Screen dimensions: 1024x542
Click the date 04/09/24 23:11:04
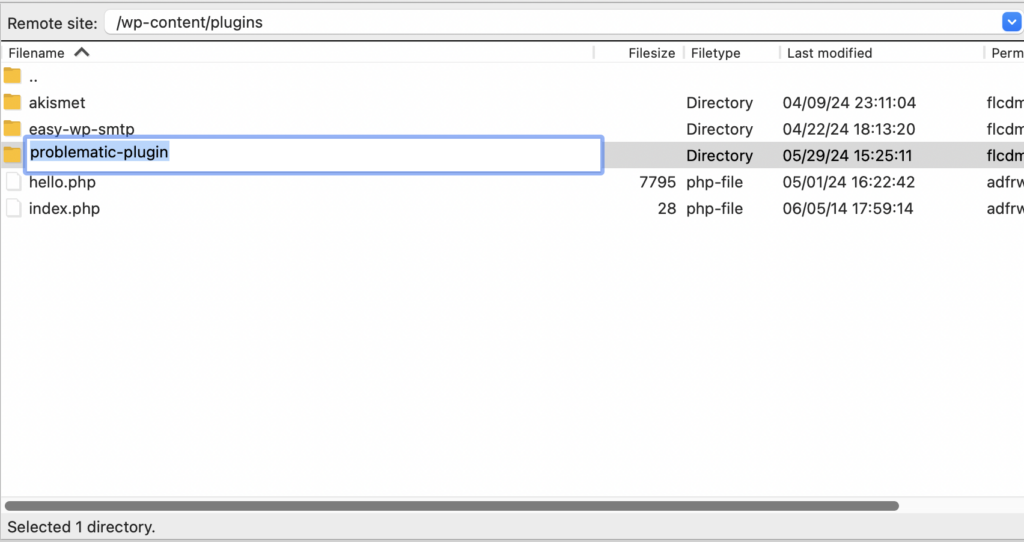[849, 103]
